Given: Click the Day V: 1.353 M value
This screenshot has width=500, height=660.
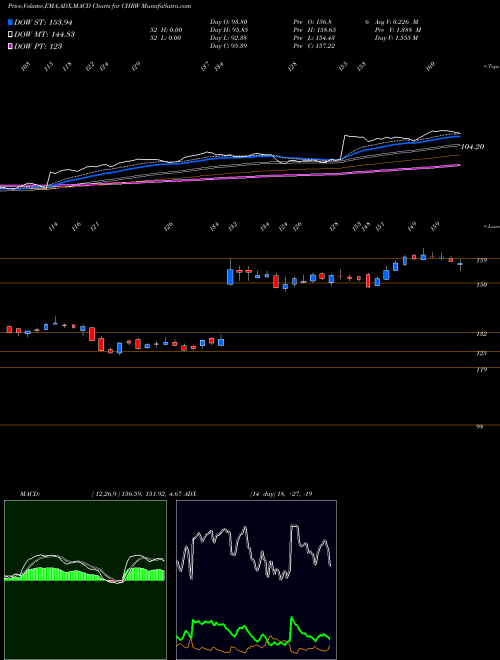Looking at the screenshot, I should click(x=396, y=38).
